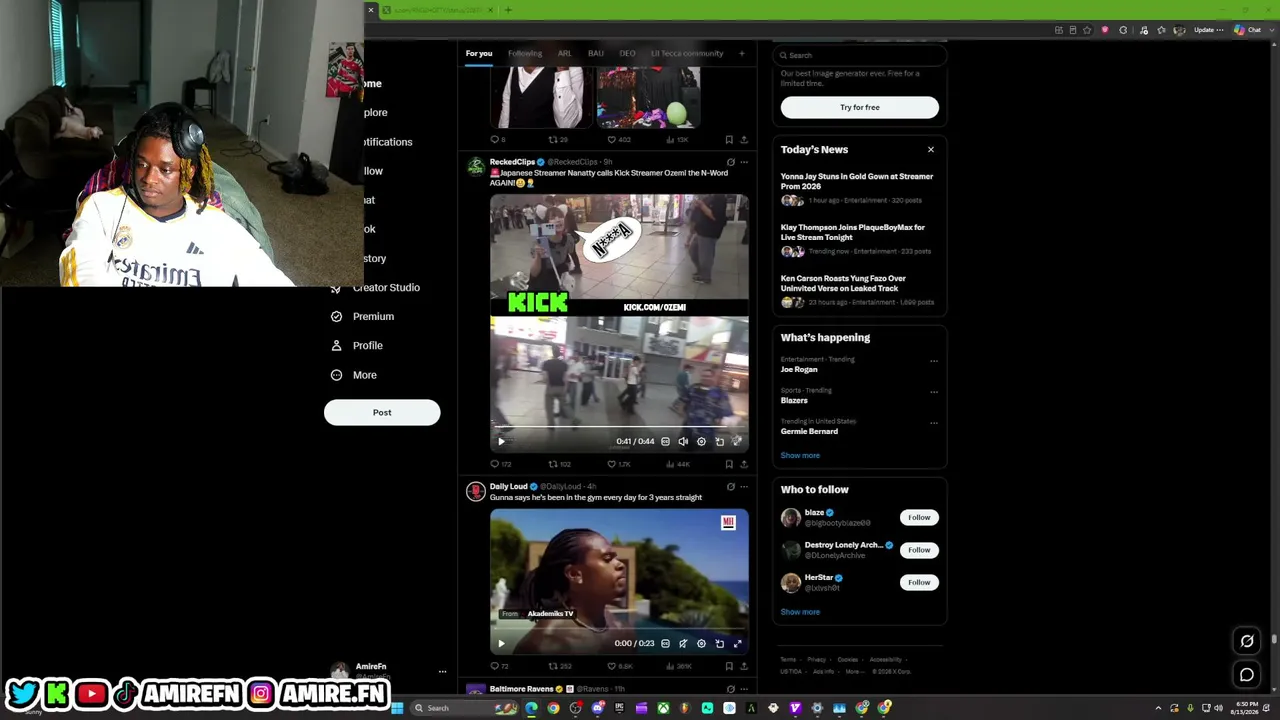
Task: Open Premium in the sidebar
Action: pyautogui.click(x=362, y=317)
